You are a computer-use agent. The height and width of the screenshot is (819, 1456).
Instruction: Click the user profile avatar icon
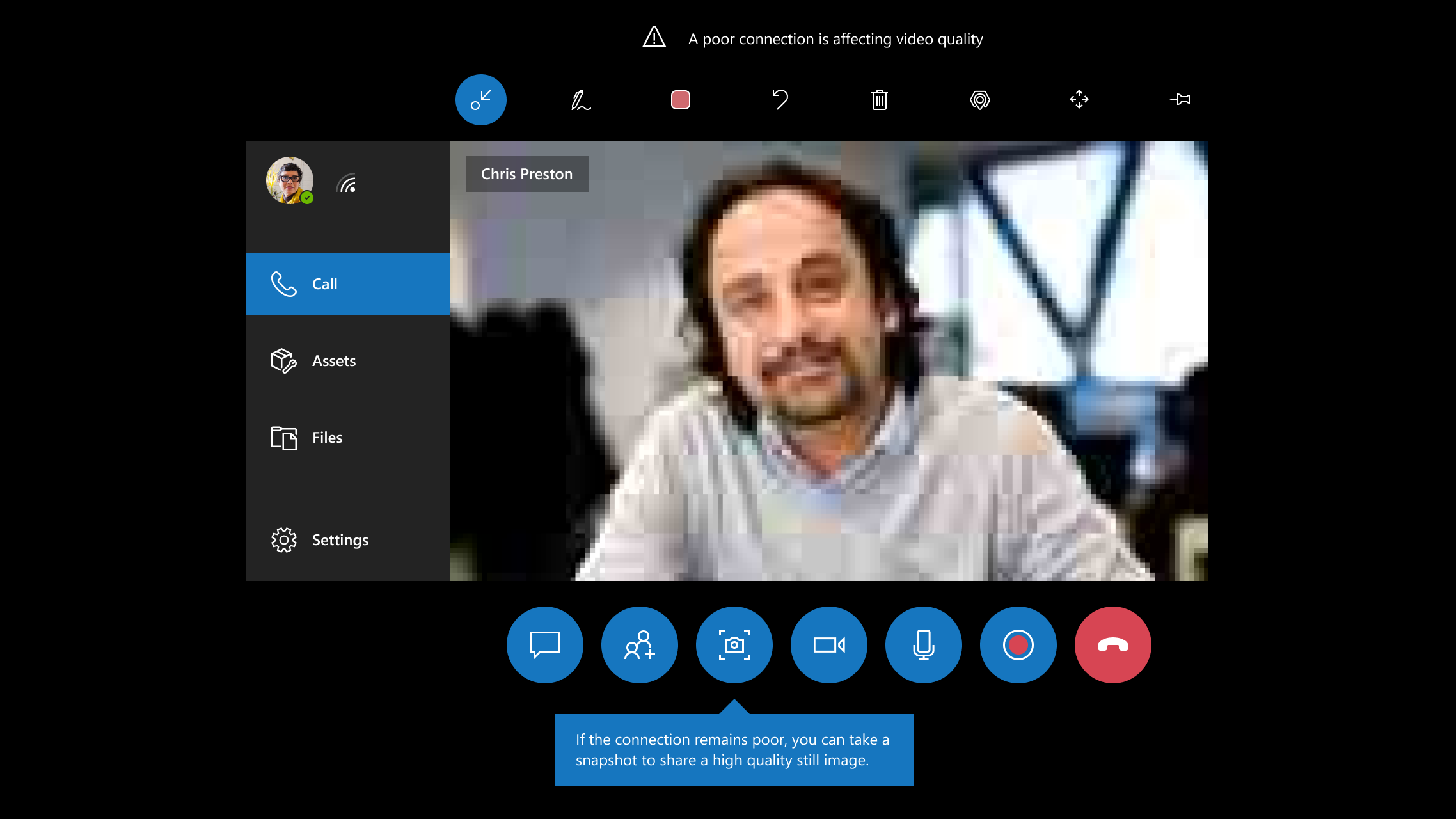289,180
